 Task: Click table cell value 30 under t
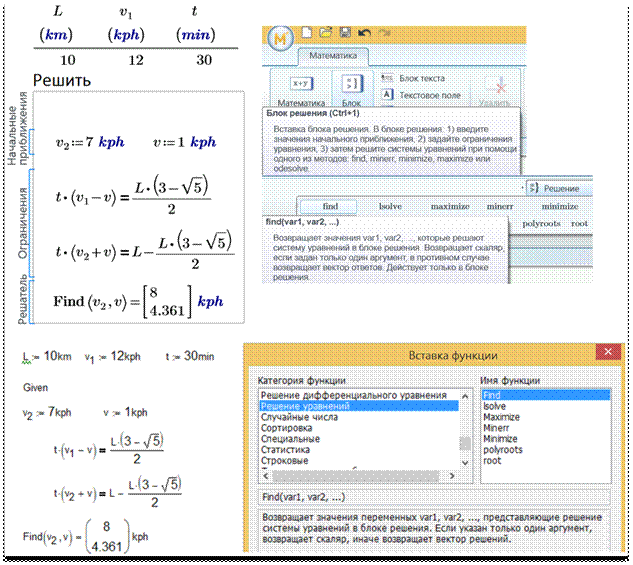tap(204, 60)
